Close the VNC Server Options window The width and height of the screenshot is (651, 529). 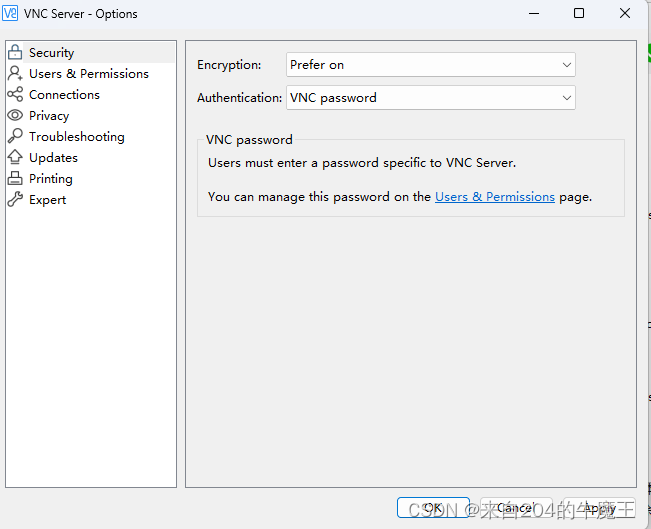pyautogui.click(x=624, y=13)
